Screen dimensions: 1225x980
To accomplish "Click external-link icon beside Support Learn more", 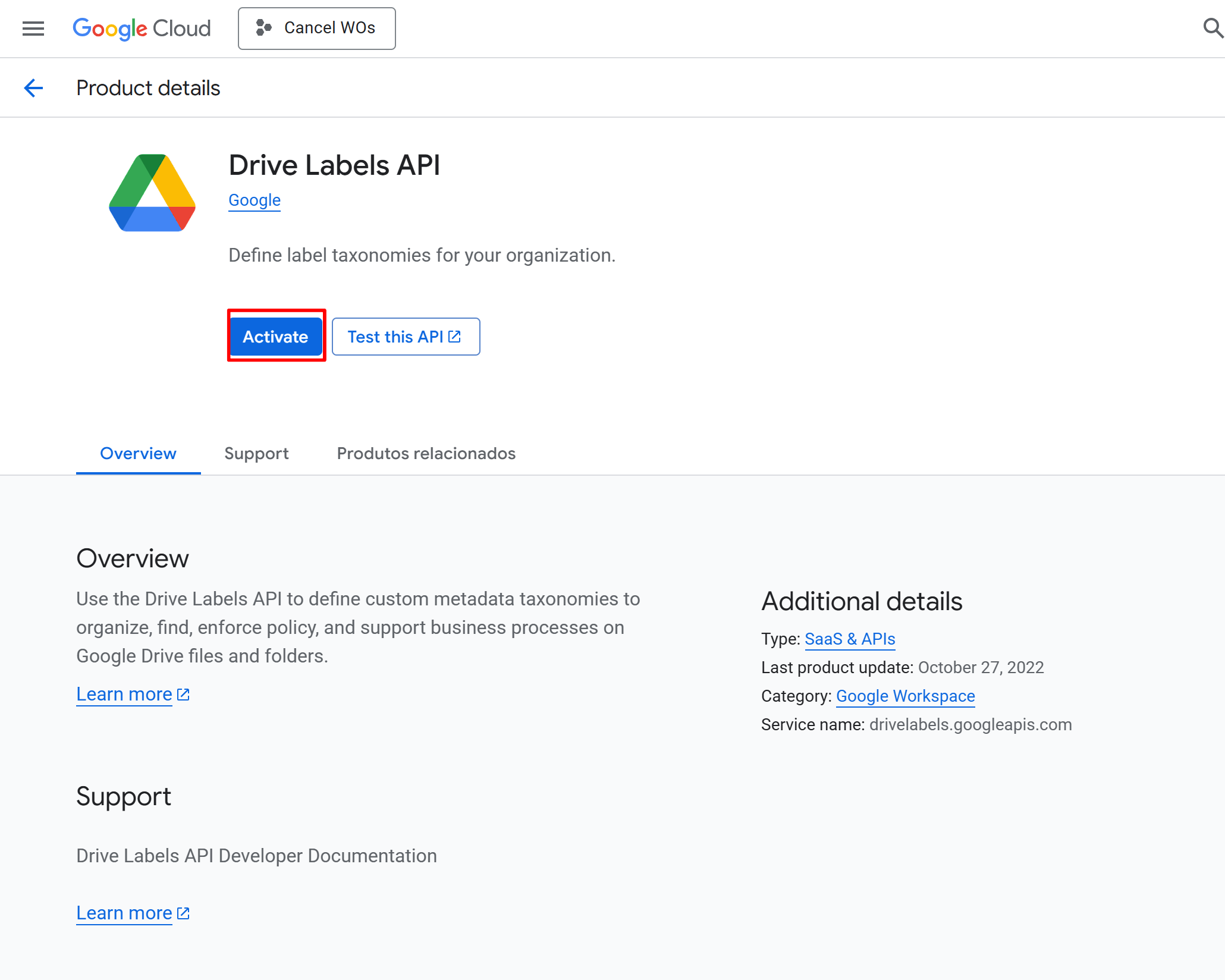I will (x=184, y=913).
